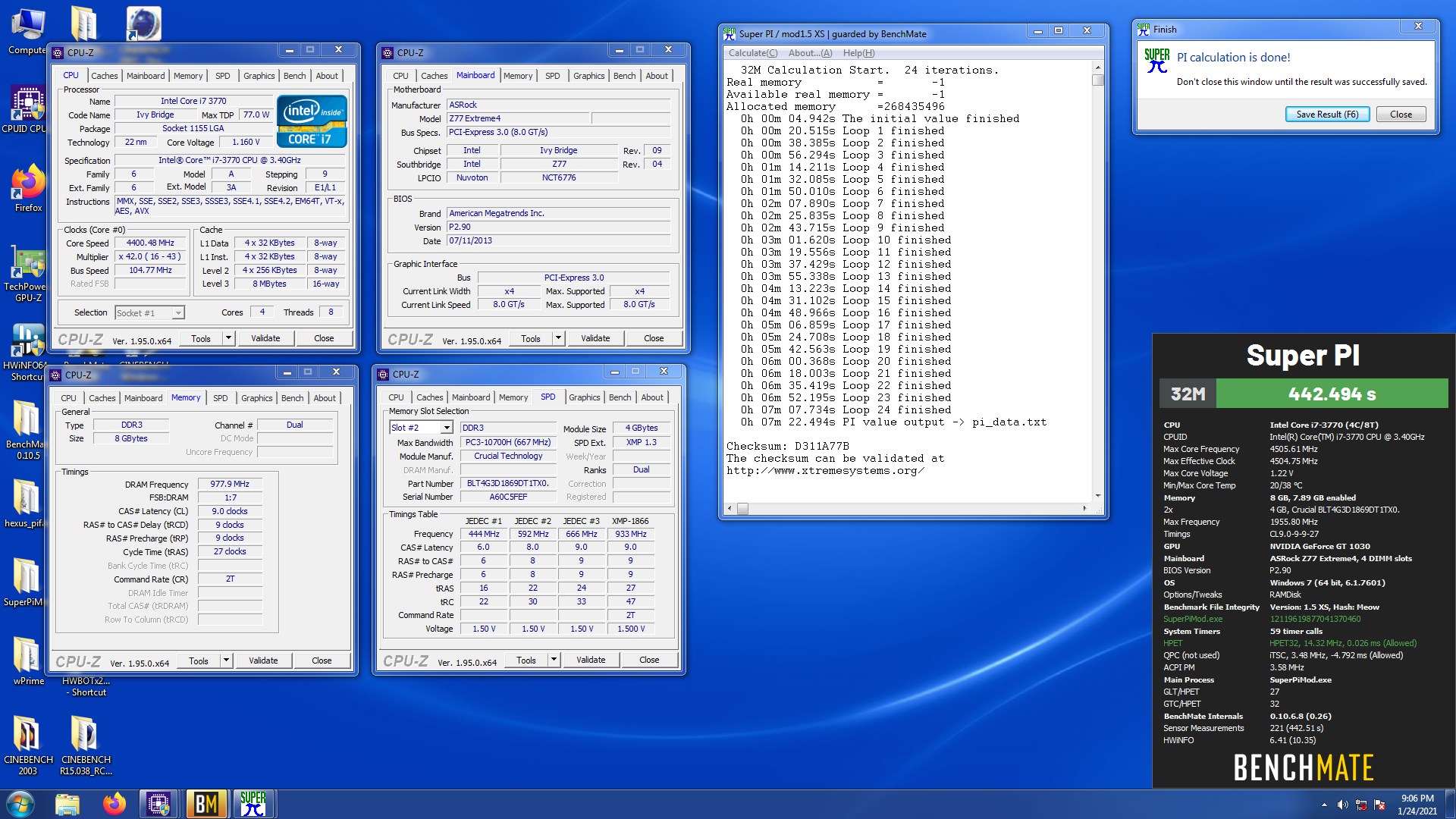1456x819 pixels.
Task: Click Super PI scrollbar up arrow
Action: [1097, 67]
